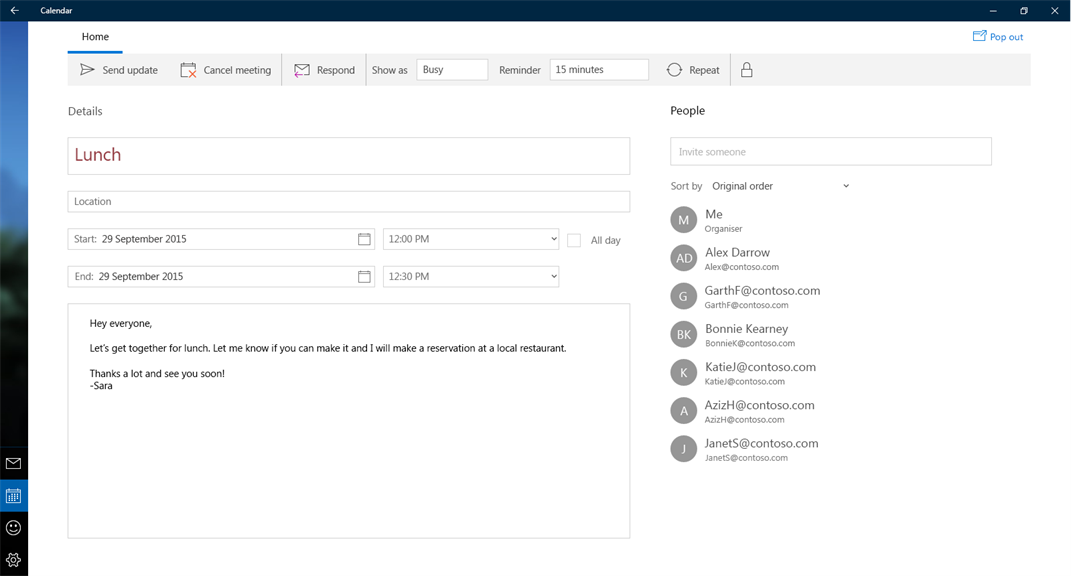Viewport: 1072px width, 576px height.
Task: Click in the message body near 'Hey everyone,'
Action: coord(121,323)
